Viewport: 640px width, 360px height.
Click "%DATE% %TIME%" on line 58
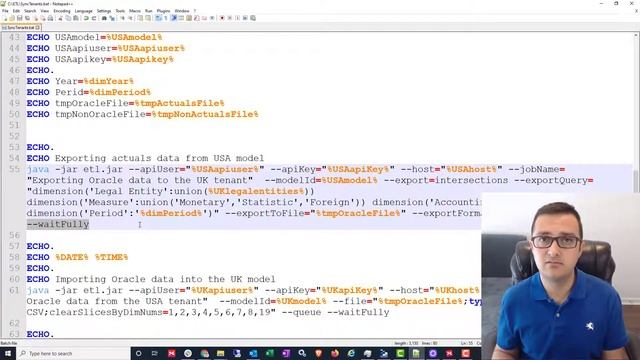click(x=92, y=257)
